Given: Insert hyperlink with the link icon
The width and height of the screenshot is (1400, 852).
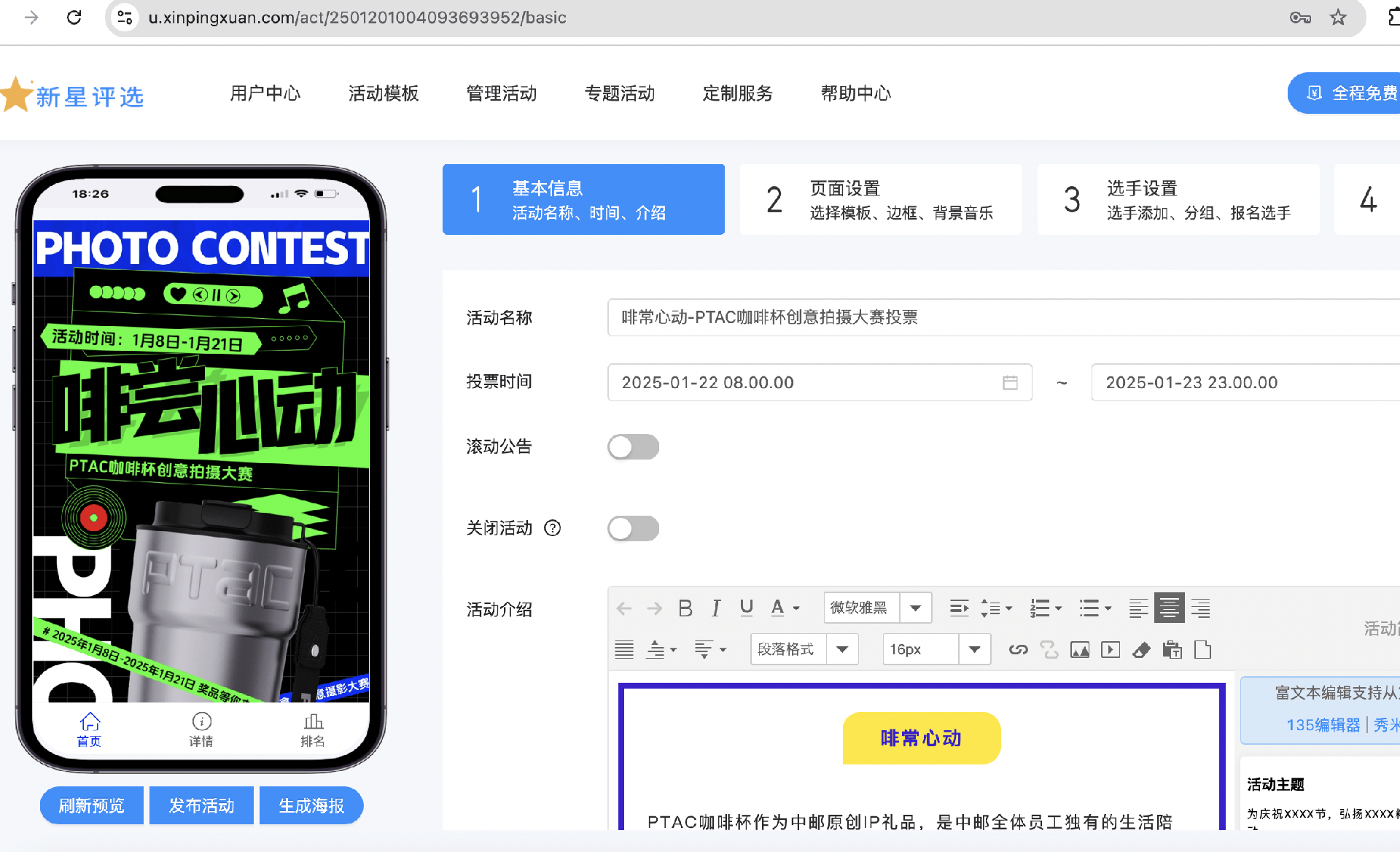Looking at the screenshot, I should (1019, 649).
